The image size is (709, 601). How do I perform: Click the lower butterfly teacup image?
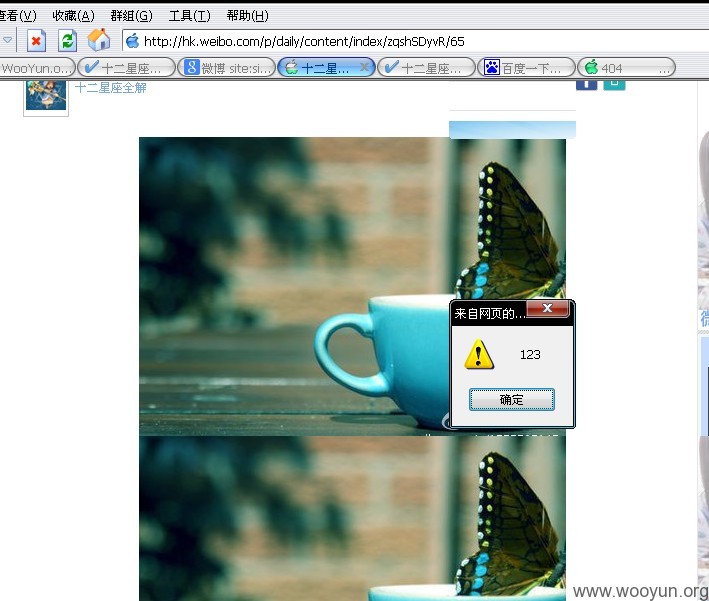(x=352, y=518)
